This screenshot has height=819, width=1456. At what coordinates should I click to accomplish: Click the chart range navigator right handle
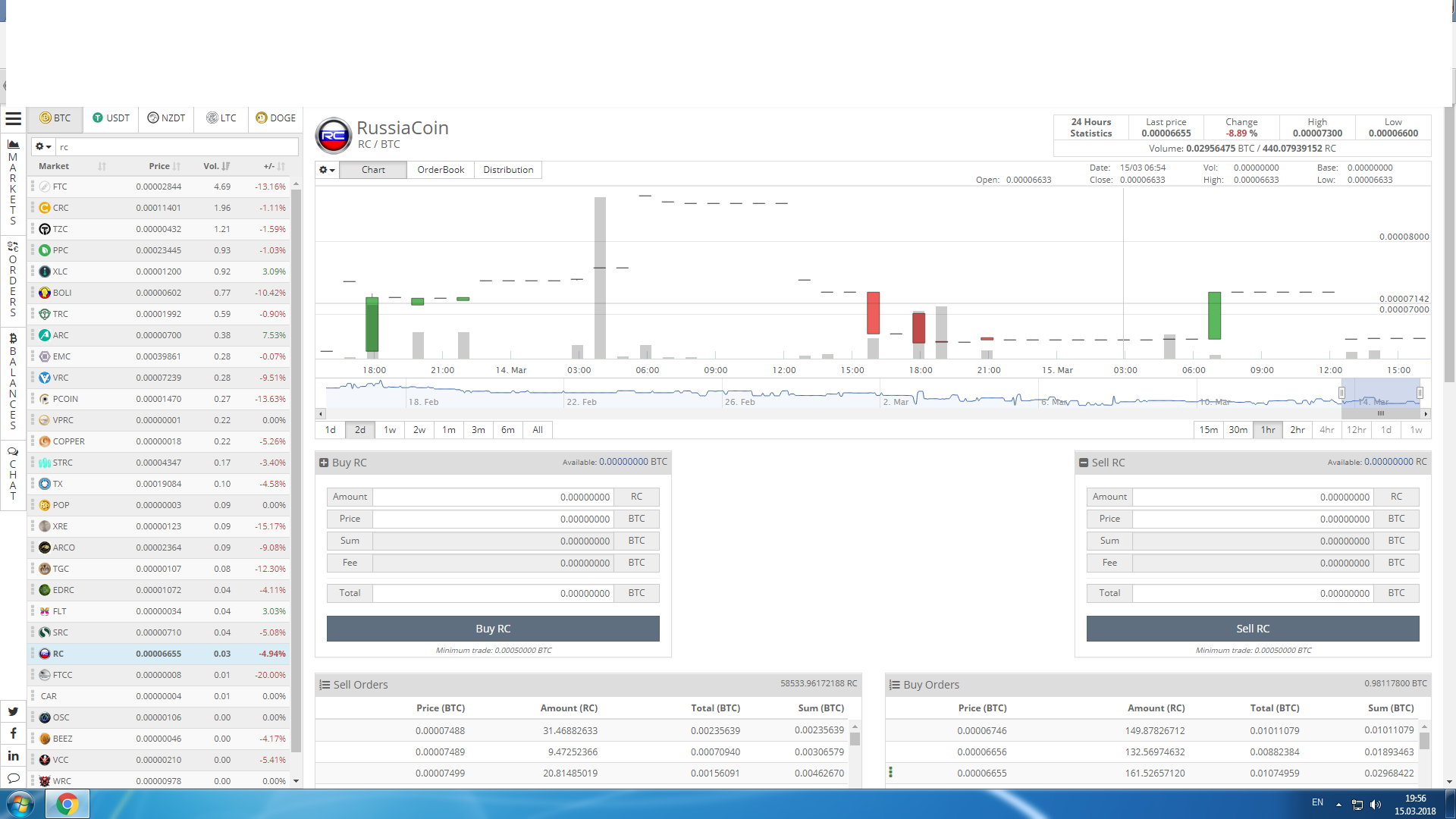click(1420, 393)
